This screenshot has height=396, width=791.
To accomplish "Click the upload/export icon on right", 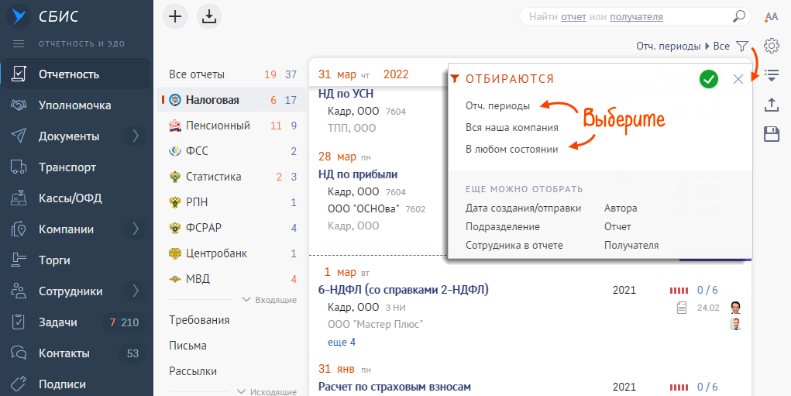I will 771,105.
